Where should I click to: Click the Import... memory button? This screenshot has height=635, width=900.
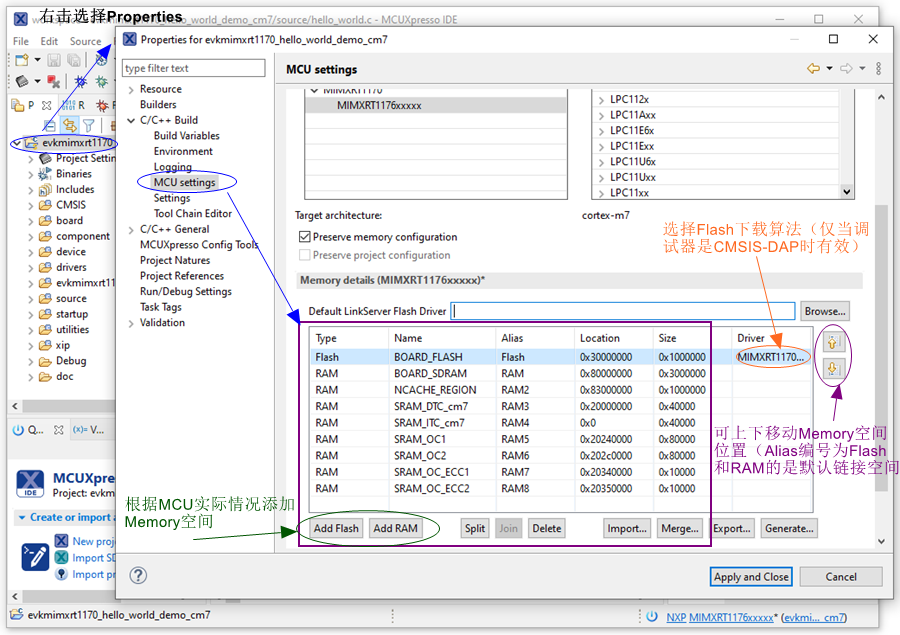627,528
